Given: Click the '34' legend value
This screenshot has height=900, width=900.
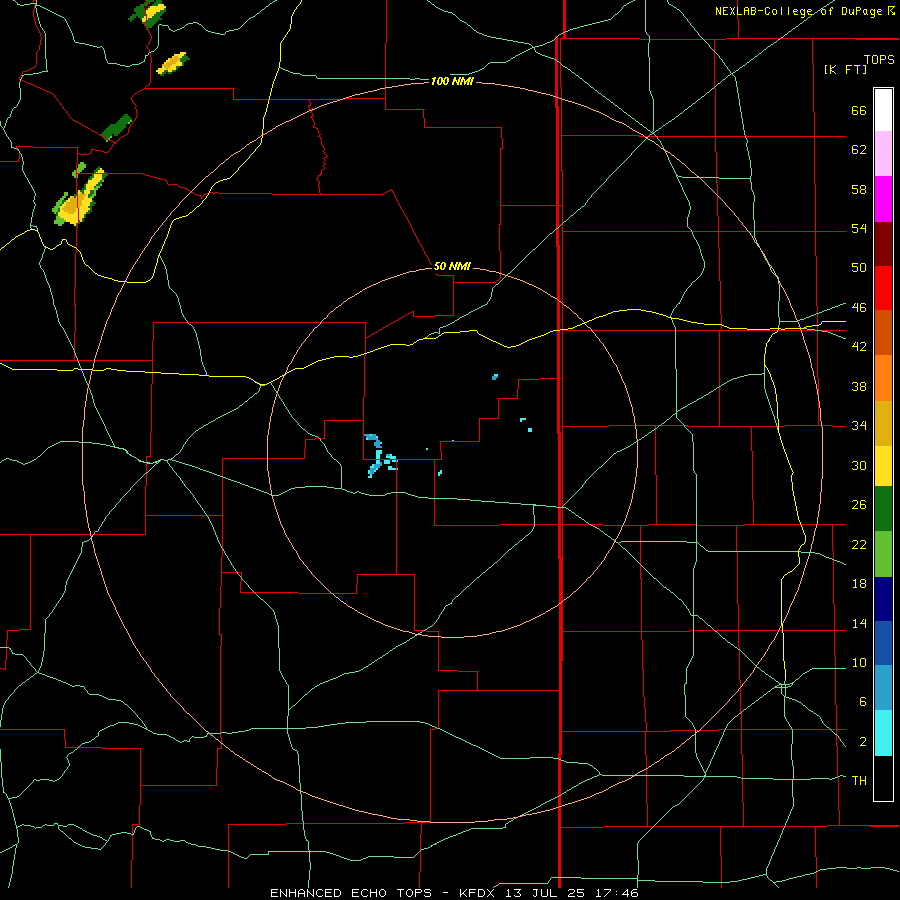Looking at the screenshot, I should [859, 426].
